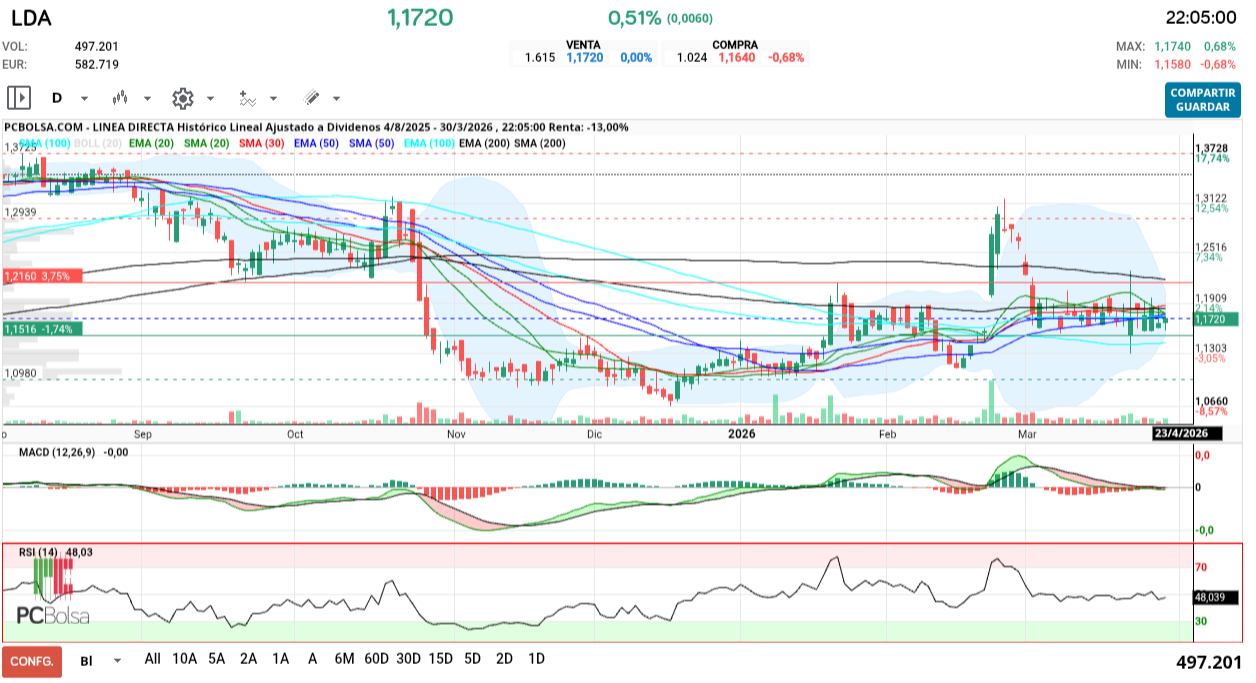Open the D timeframe selector
This screenshot has width=1256, height=683.
(58, 97)
